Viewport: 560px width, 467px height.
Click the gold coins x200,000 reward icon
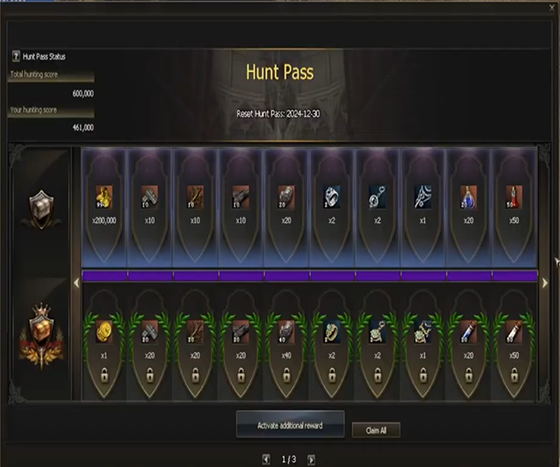(x=104, y=197)
